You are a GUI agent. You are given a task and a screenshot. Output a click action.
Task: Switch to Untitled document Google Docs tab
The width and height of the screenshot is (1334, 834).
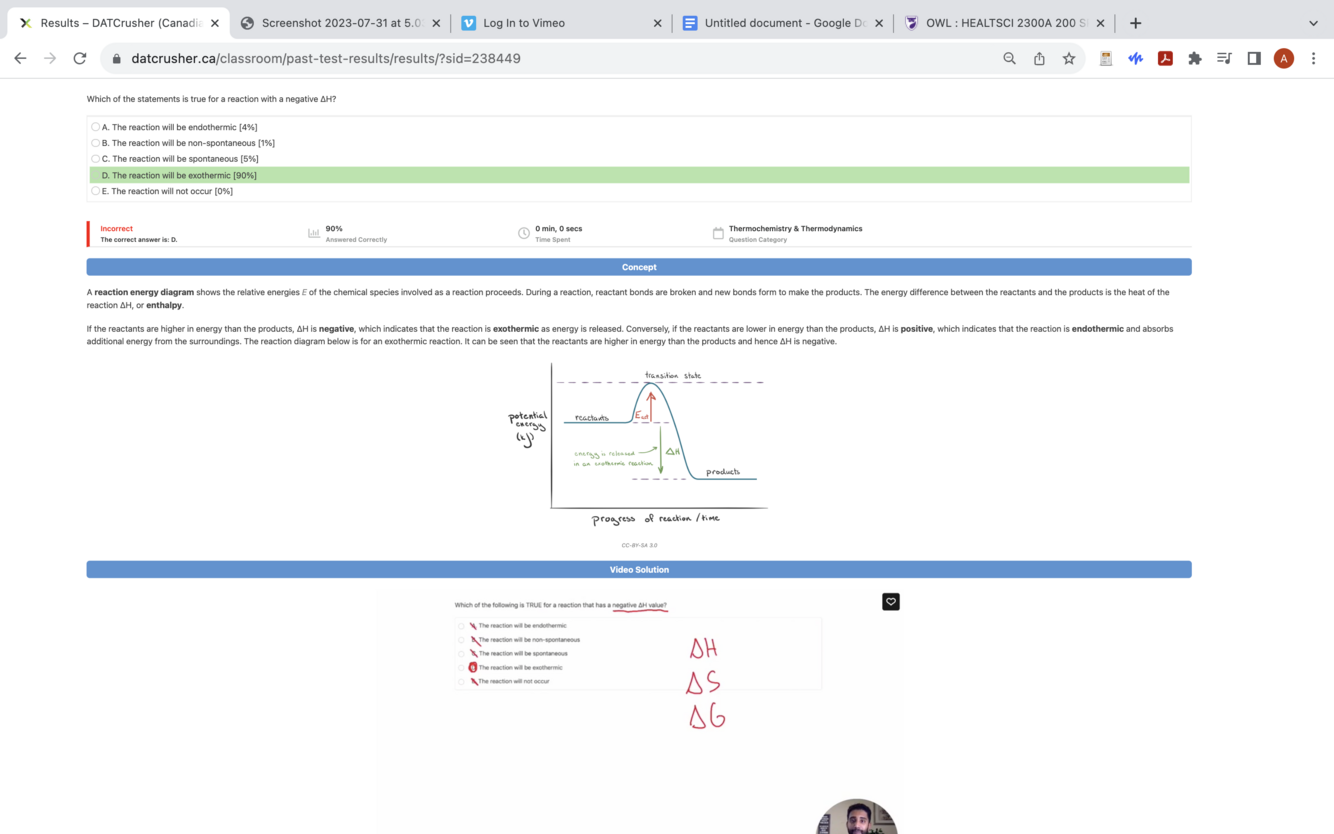click(782, 23)
